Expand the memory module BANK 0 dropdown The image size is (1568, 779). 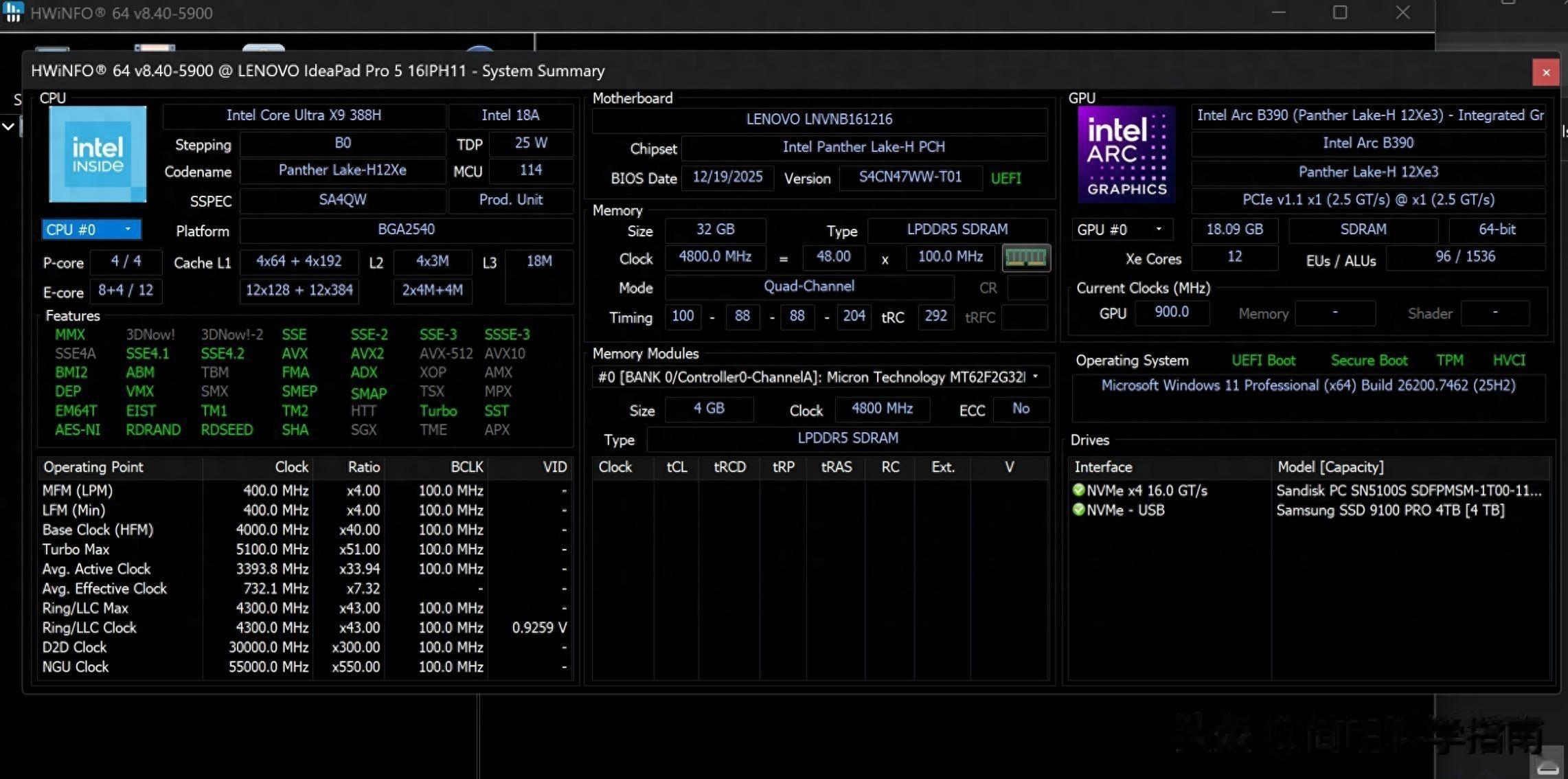(x=1035, y=377)
